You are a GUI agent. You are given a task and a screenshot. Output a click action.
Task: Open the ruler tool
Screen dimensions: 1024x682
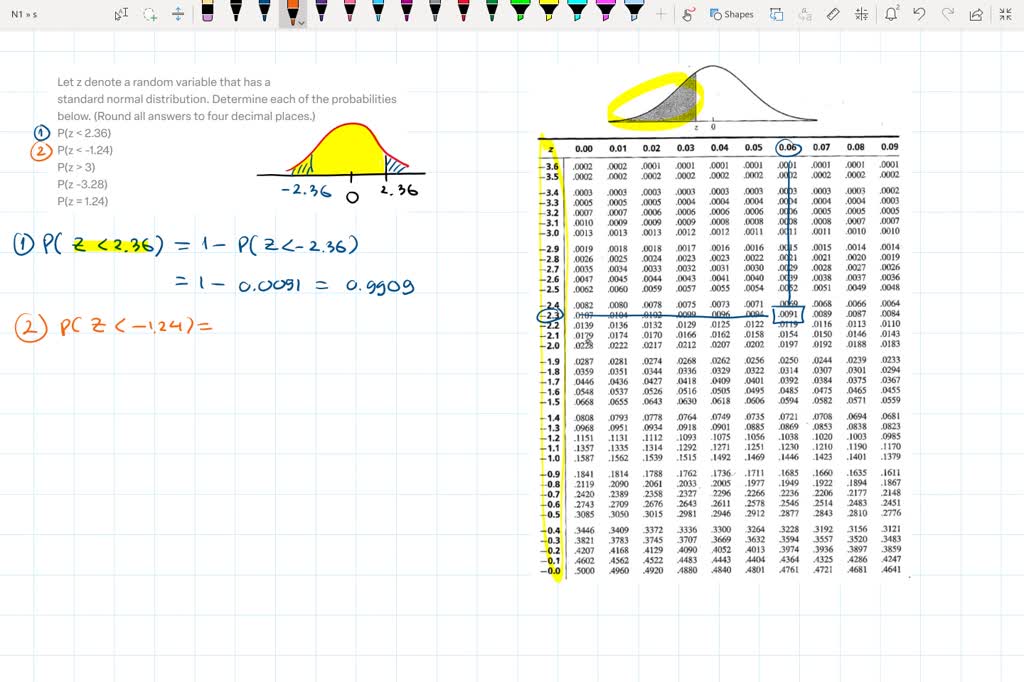pos(832,14)
